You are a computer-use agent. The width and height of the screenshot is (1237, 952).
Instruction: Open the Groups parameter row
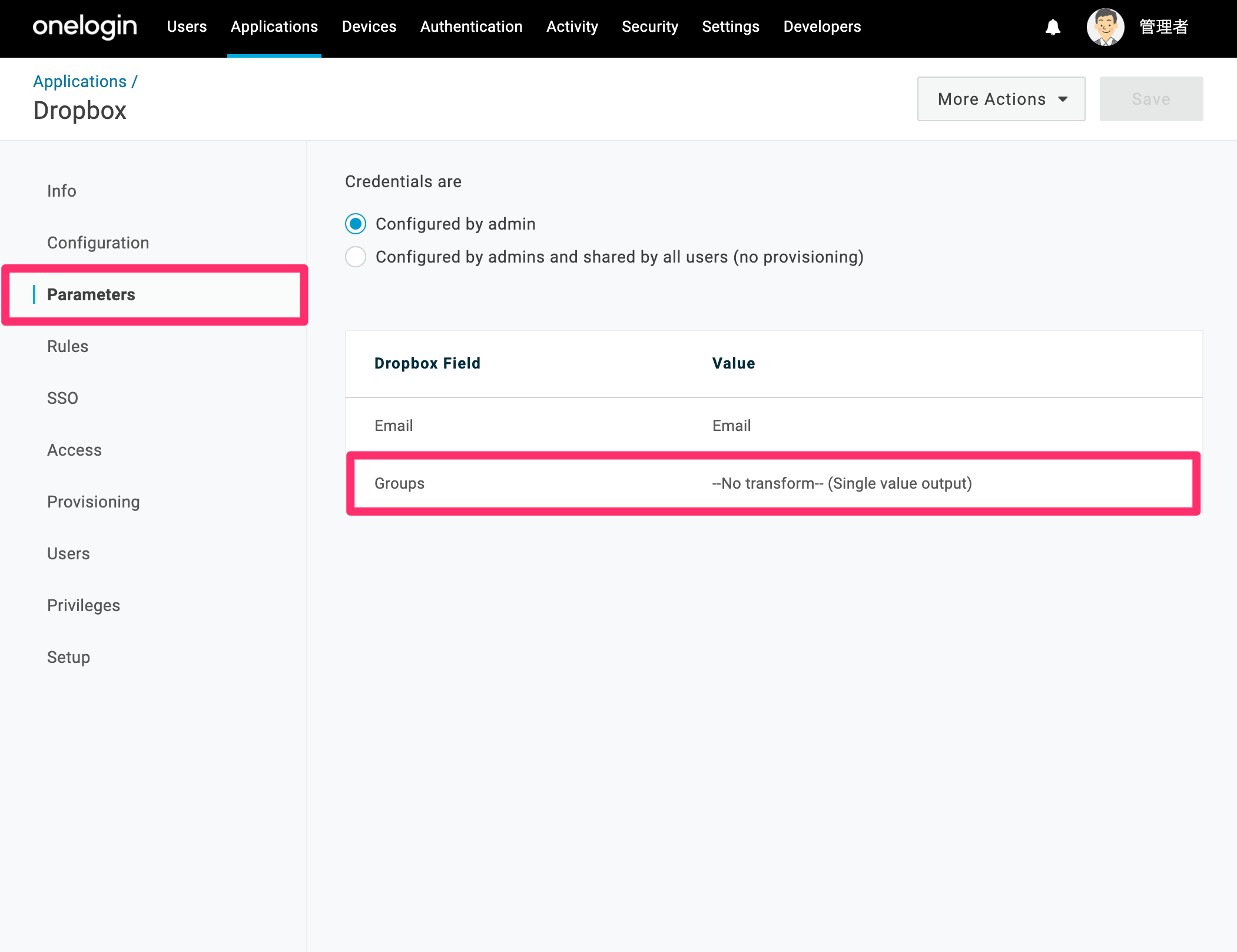pyautogui.click(x=774, y=483)
